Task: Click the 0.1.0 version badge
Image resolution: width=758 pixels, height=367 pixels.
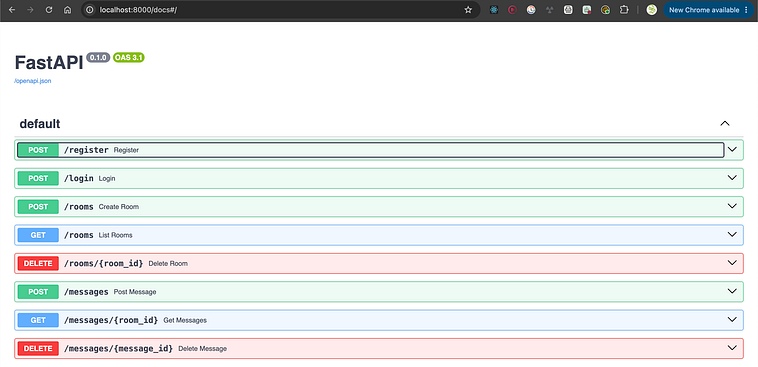Action: (99, 58)
